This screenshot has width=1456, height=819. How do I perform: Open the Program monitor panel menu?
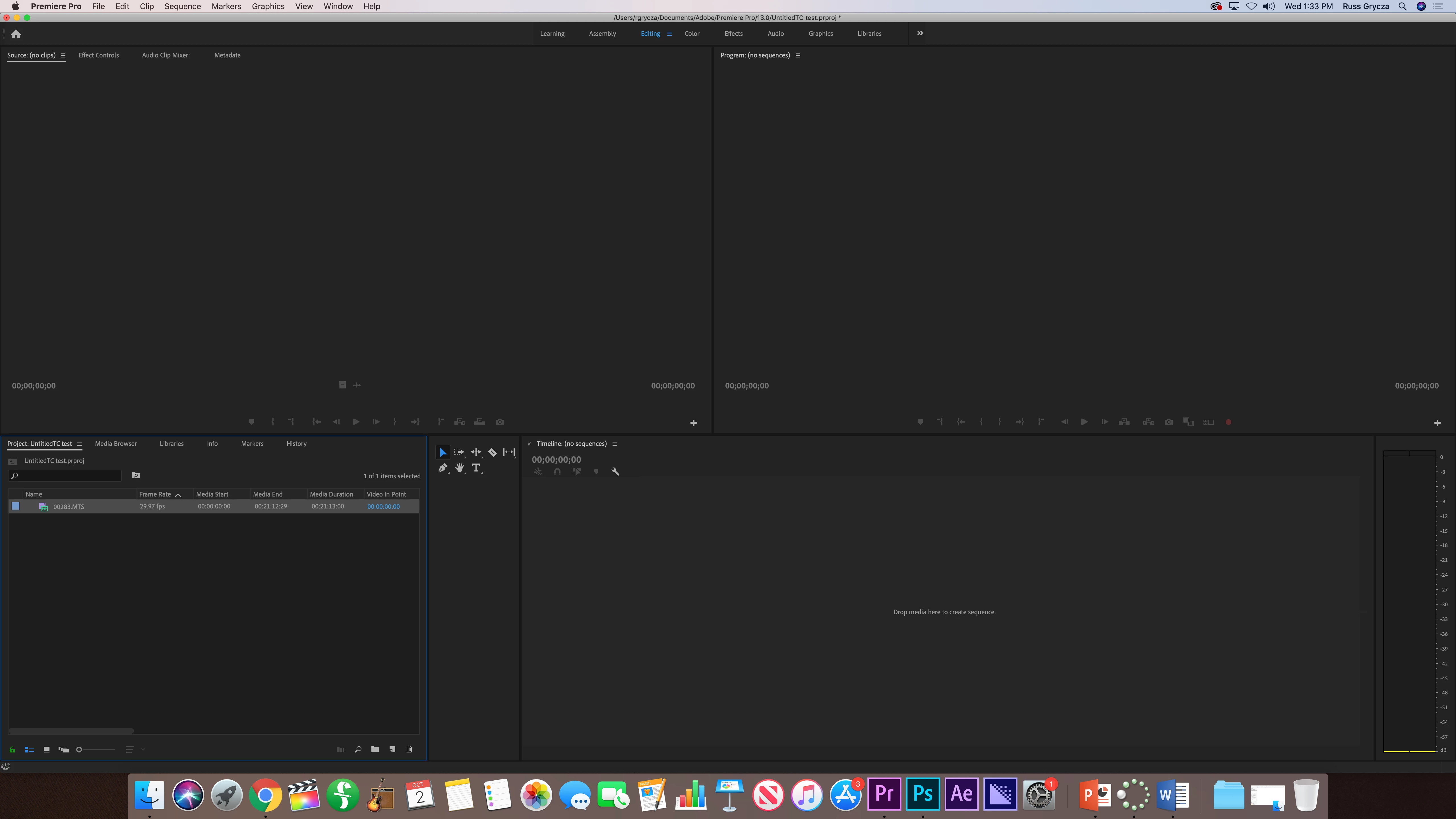[797, 55]
